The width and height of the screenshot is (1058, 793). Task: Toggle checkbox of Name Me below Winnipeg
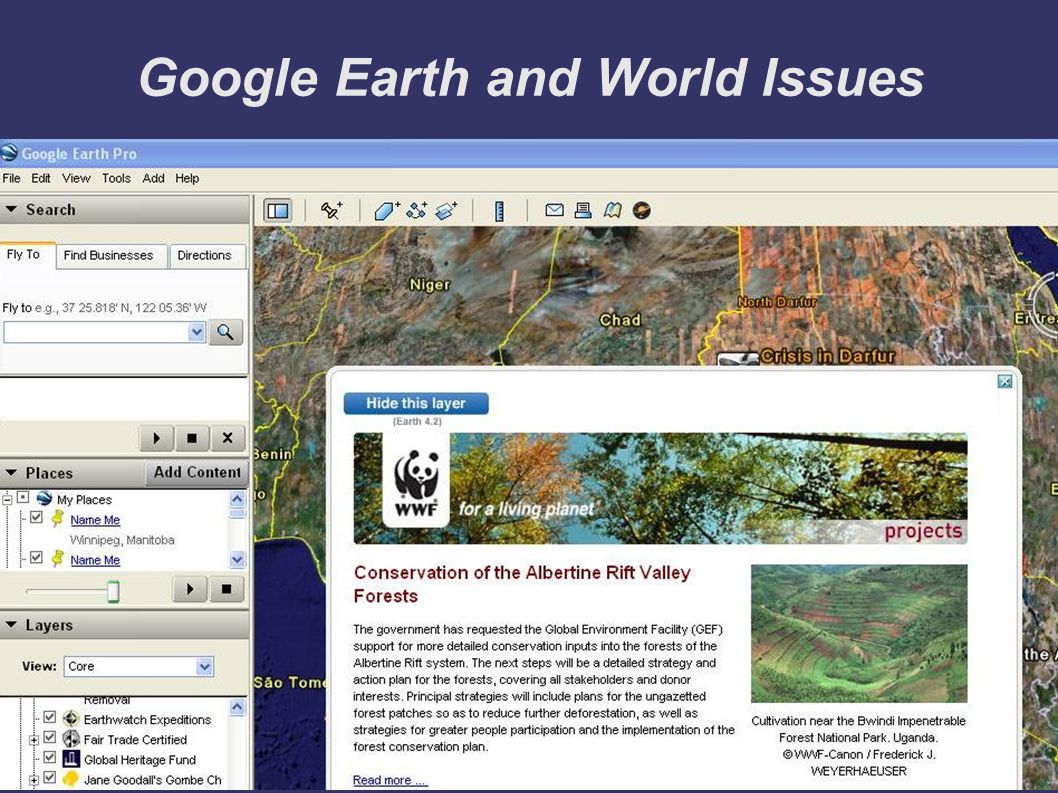pyautogui.click(x=36, y=557)
